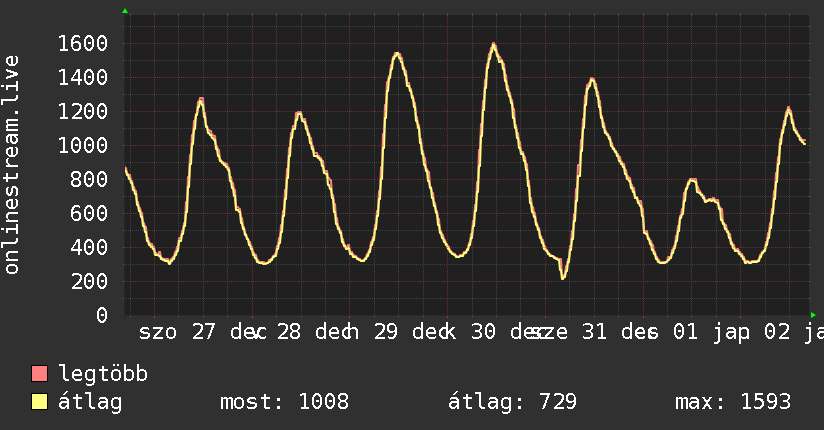Click the '29' date label on x-axis

coord(386,332)
